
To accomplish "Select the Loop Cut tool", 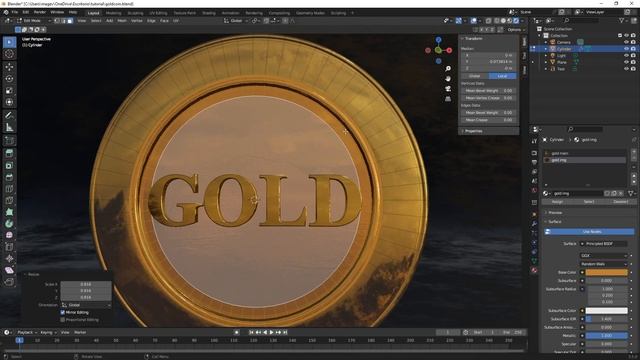I will coord(9,189).
